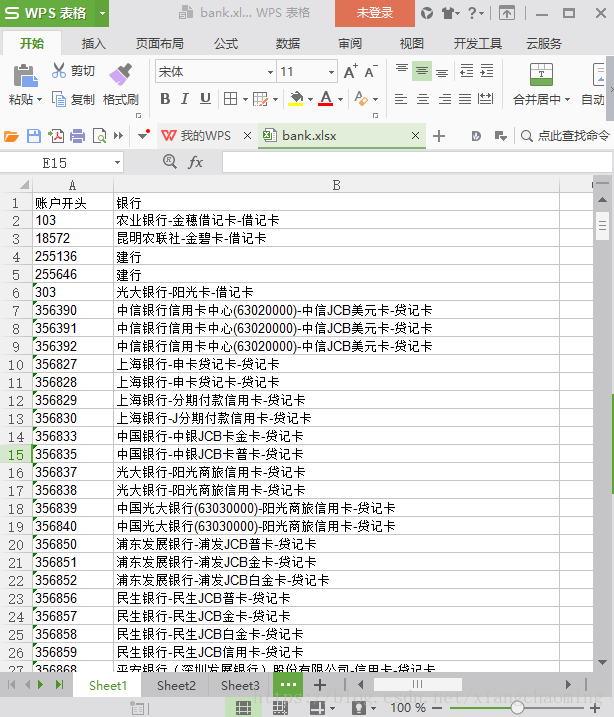Image resolution: width=614 pixels, height=717 pixels.
Task: Toggle Italic formatting
Action: 185,99
